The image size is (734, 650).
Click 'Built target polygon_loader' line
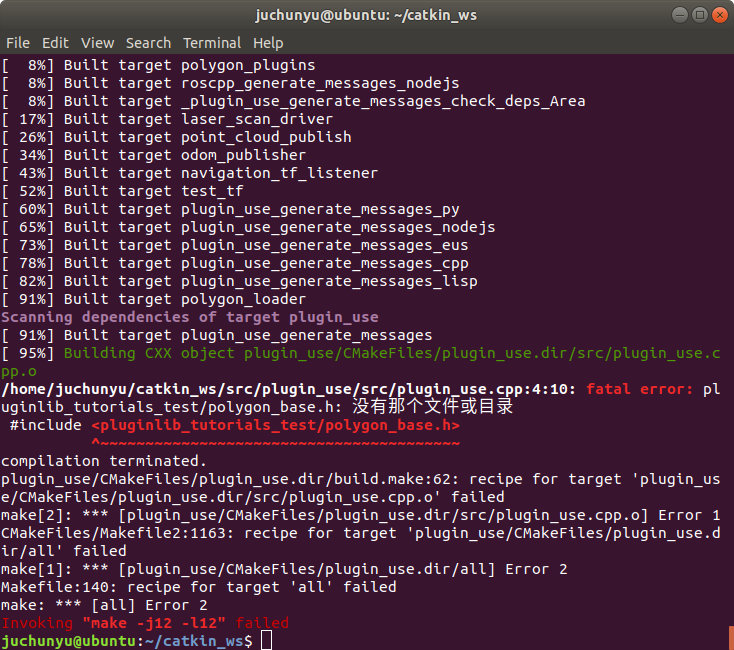(x=154, y=299)
